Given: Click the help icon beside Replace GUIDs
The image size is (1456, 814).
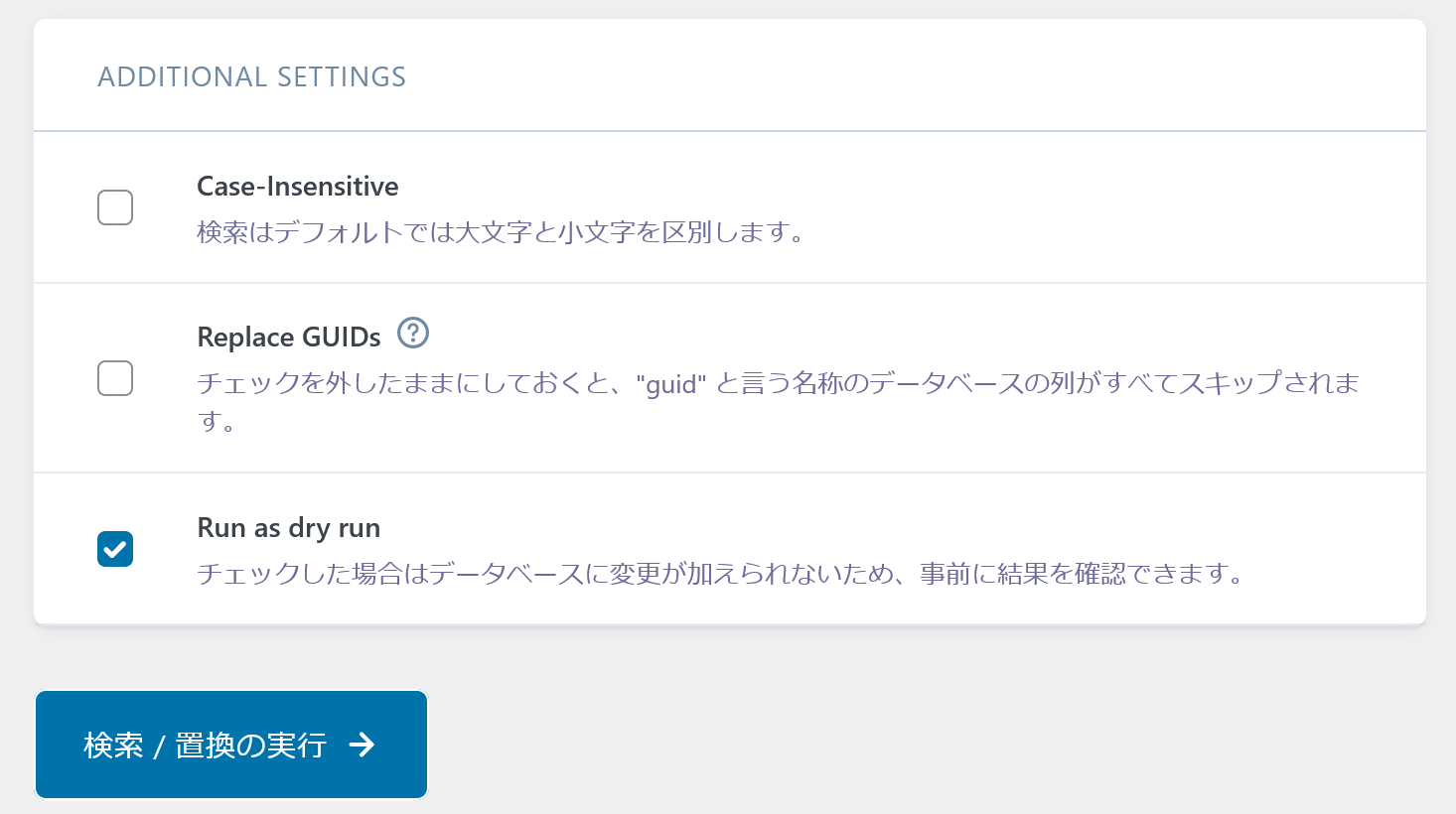Looking at the screenshot, I should pos(413,333).
